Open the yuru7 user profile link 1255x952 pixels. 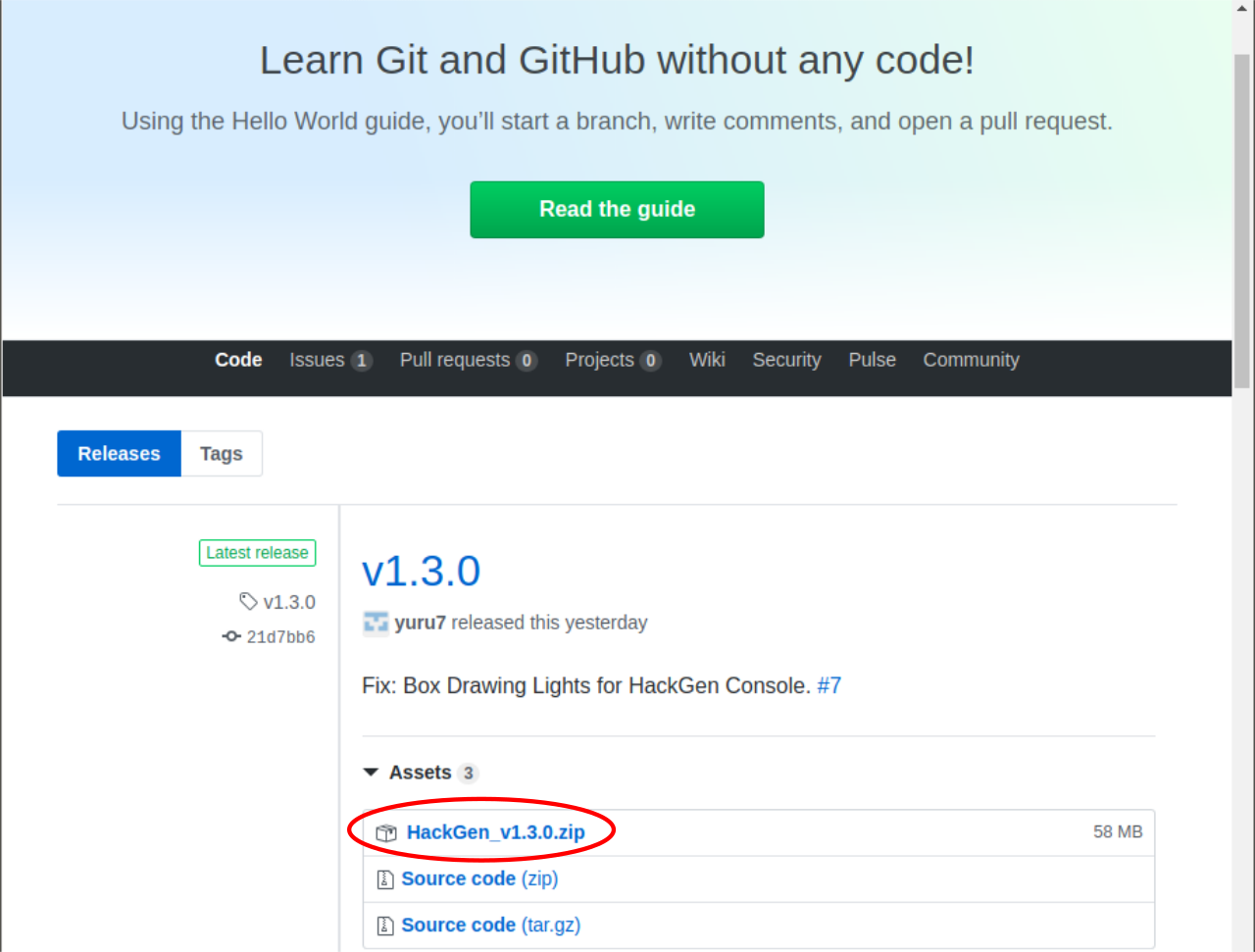pos(420,623)
